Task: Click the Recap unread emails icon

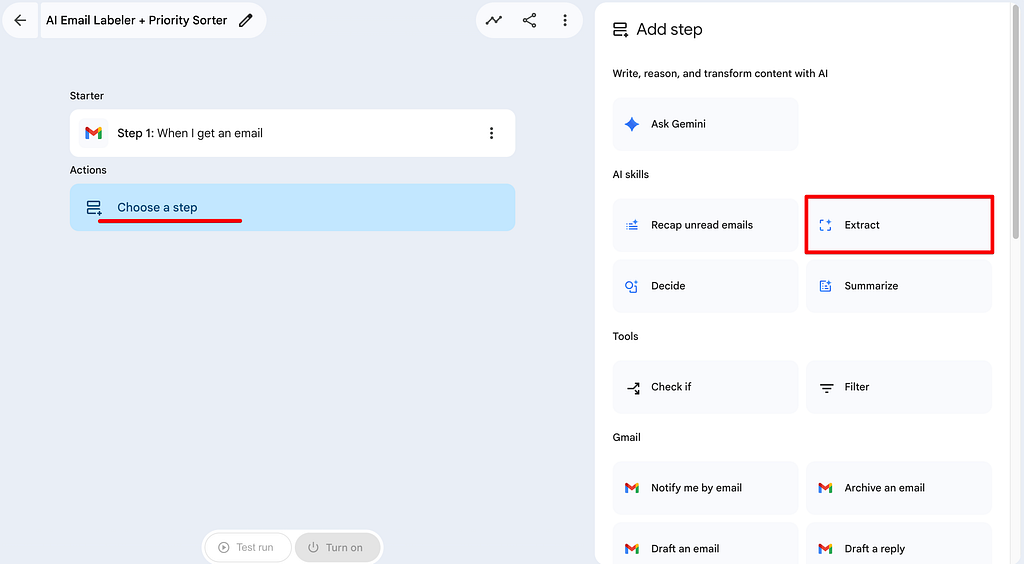Action: click(x=632, y=225)
